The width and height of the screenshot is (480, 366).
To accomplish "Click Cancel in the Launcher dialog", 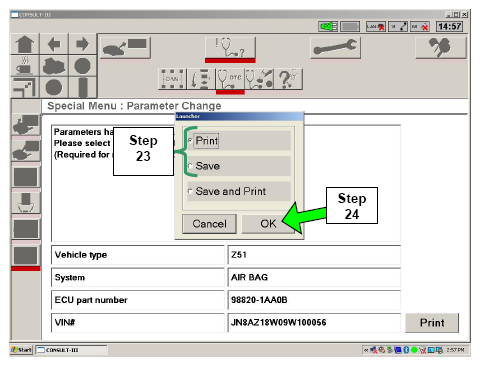I will click(x=209, y=224).
